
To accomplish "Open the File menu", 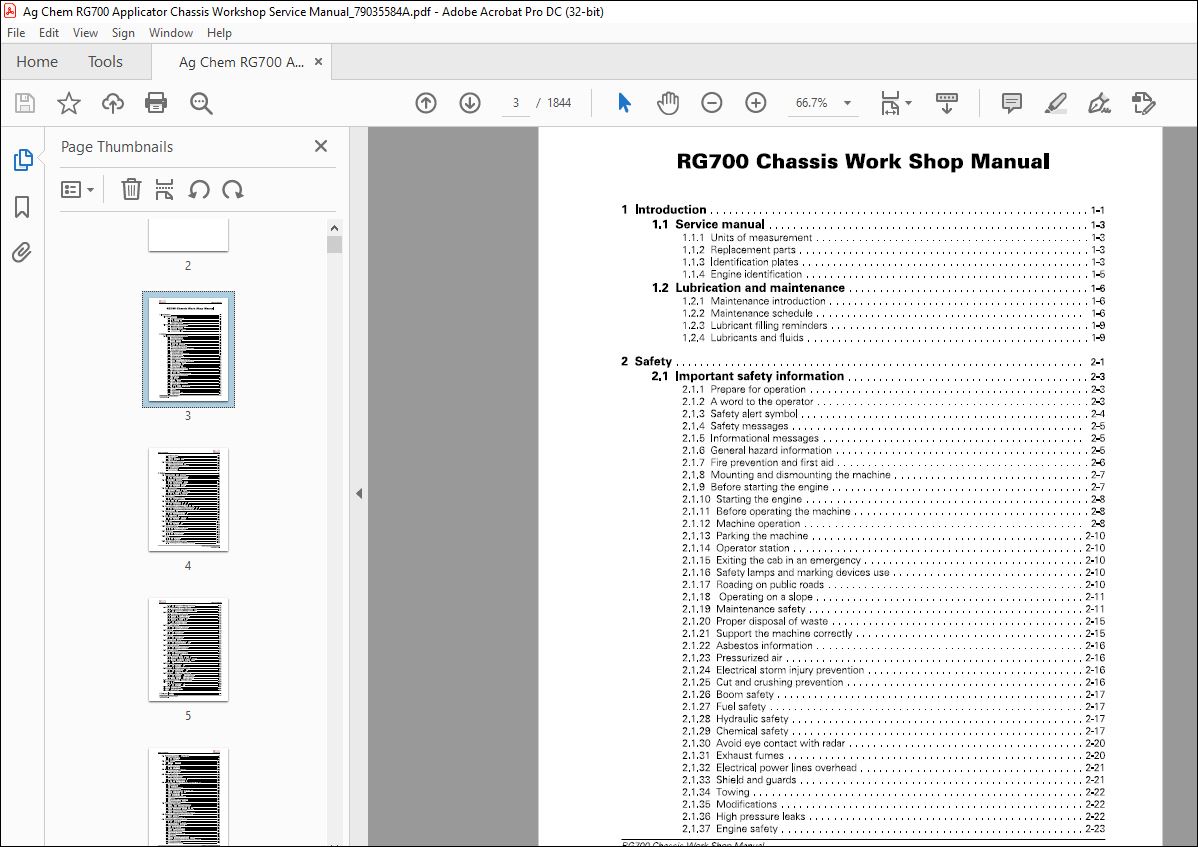I will (16, 33).
